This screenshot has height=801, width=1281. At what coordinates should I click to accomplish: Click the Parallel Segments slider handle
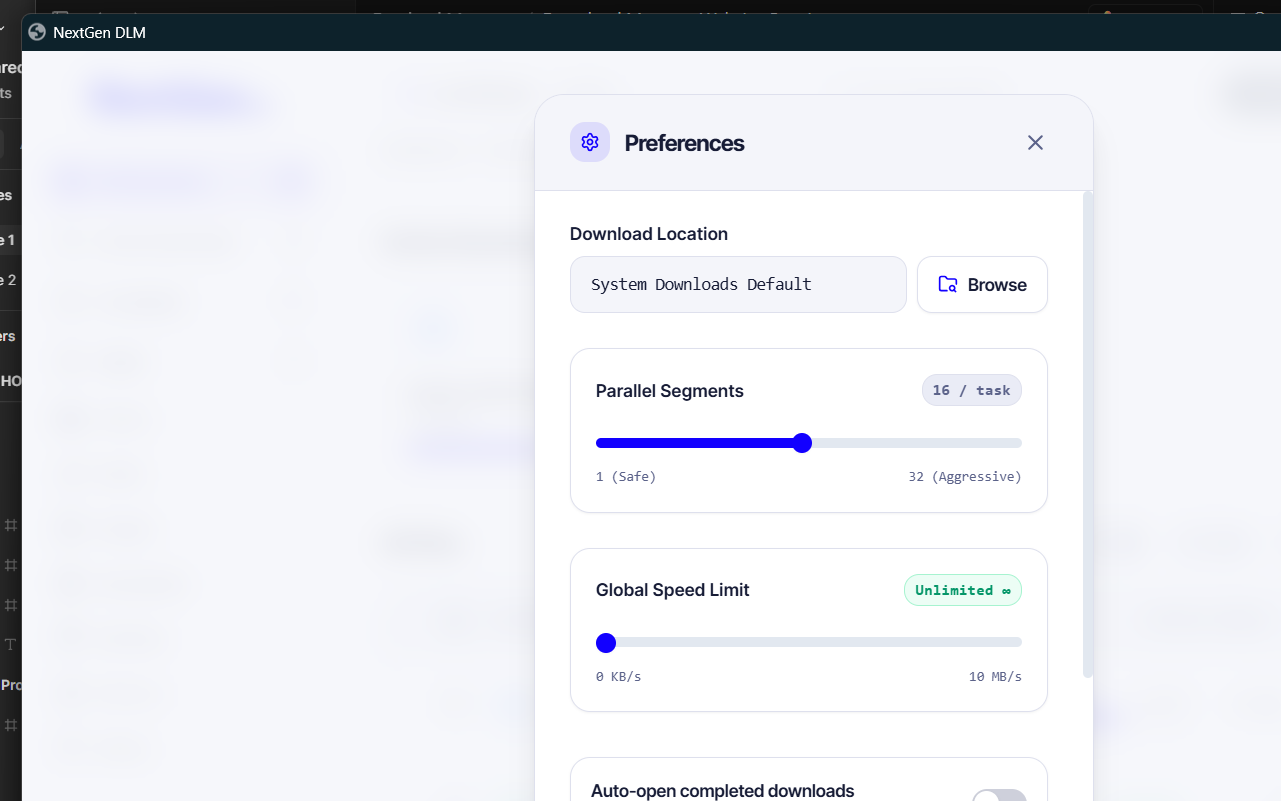pos(802,443)
